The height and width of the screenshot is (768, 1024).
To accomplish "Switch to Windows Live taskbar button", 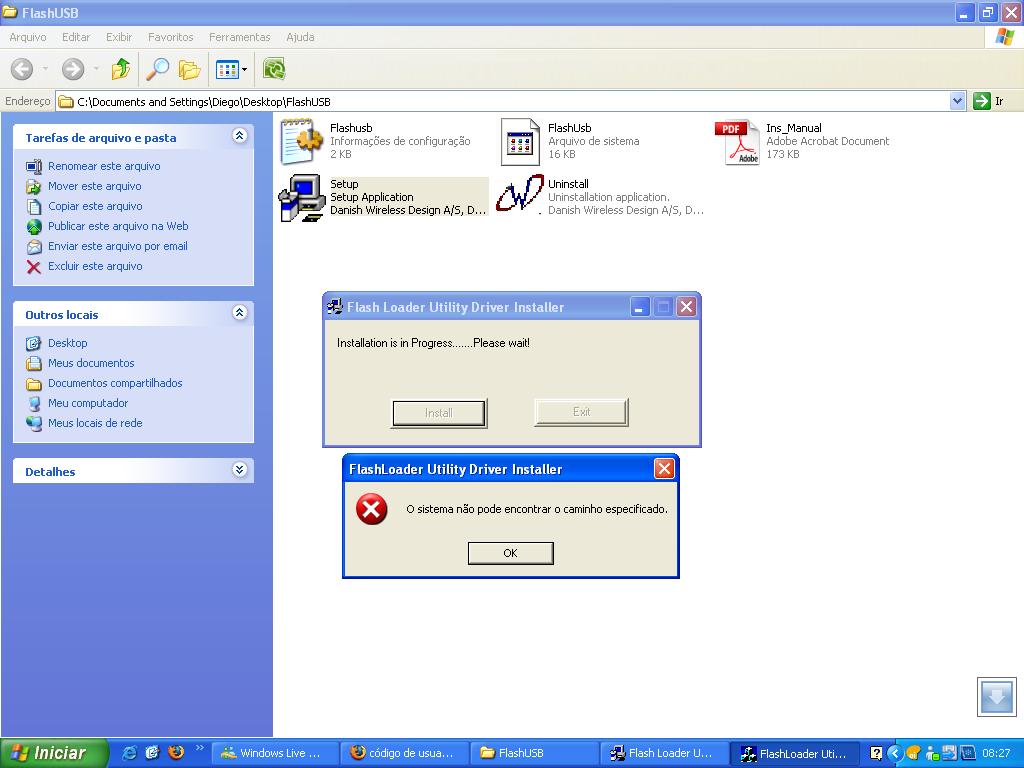I will tap(276, 753).
